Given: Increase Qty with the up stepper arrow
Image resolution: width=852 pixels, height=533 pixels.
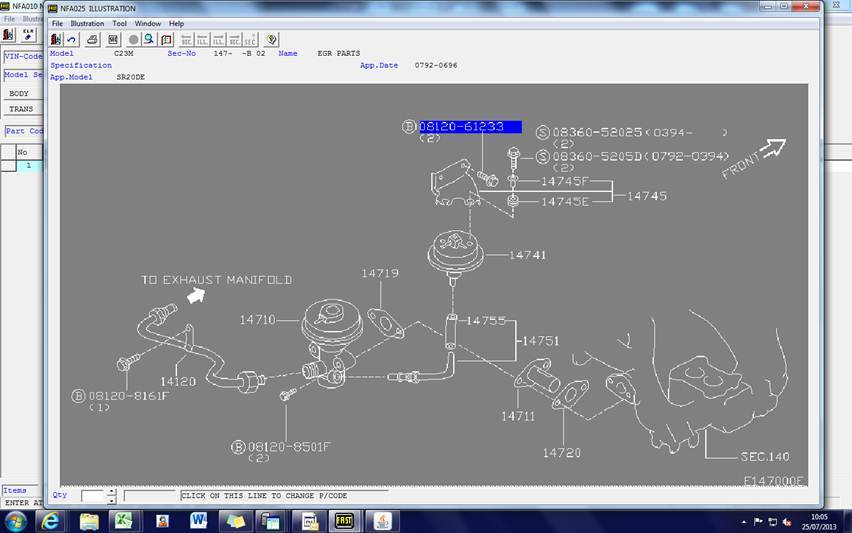Looking at the screenshot, I should (111, 491).
